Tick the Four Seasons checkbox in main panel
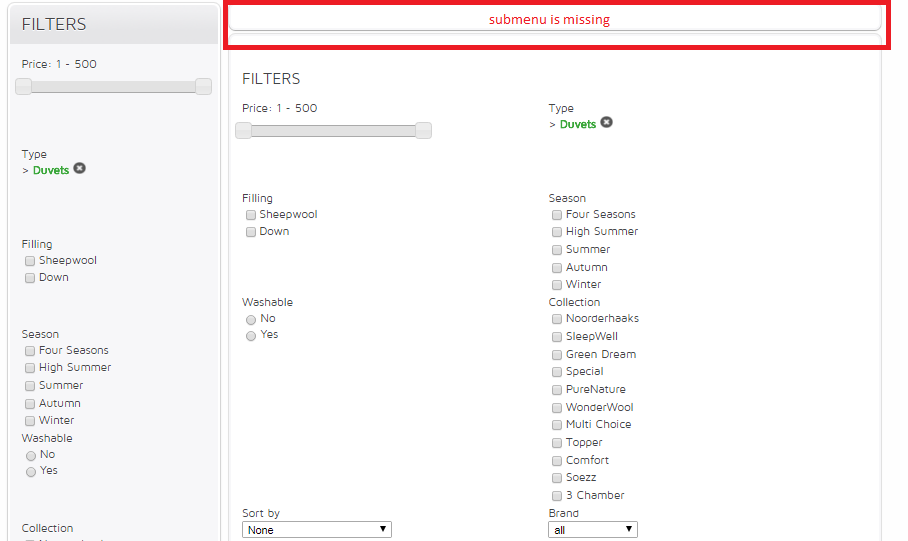 coord(557,215)
